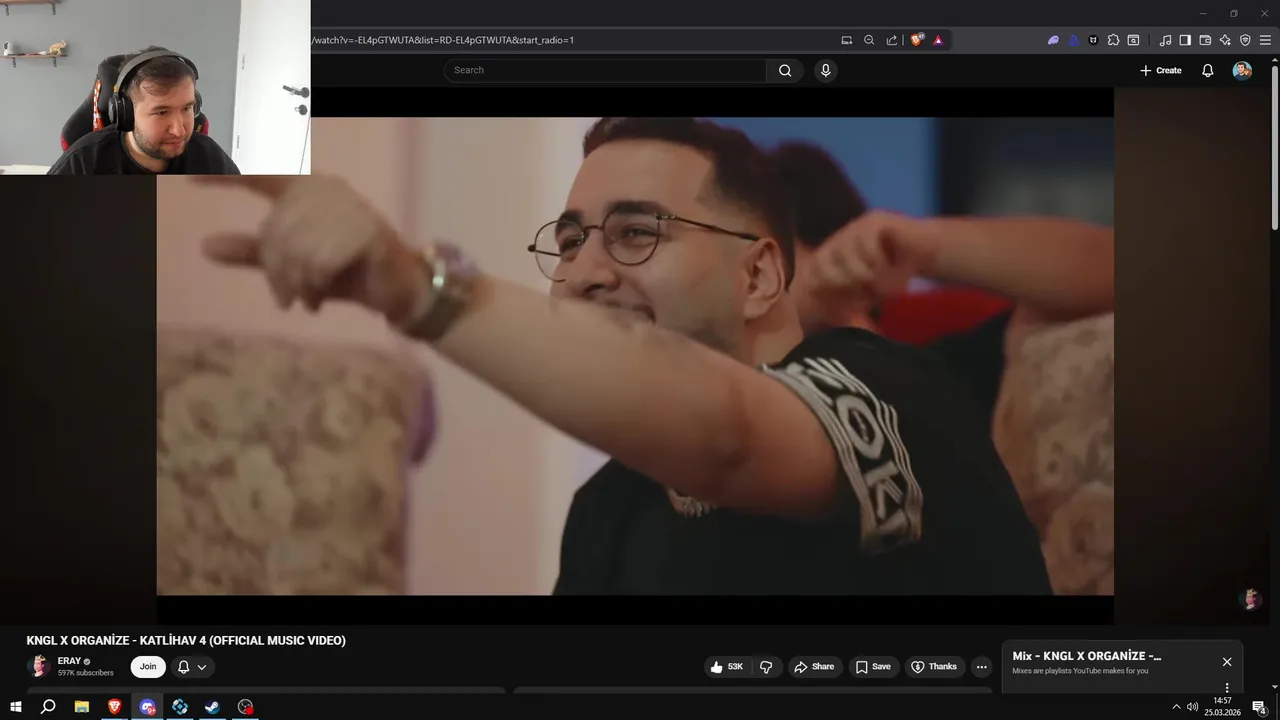The image size is (1280, 720).
Task: Click into the YouTube Search field
Action: point(605,70)
